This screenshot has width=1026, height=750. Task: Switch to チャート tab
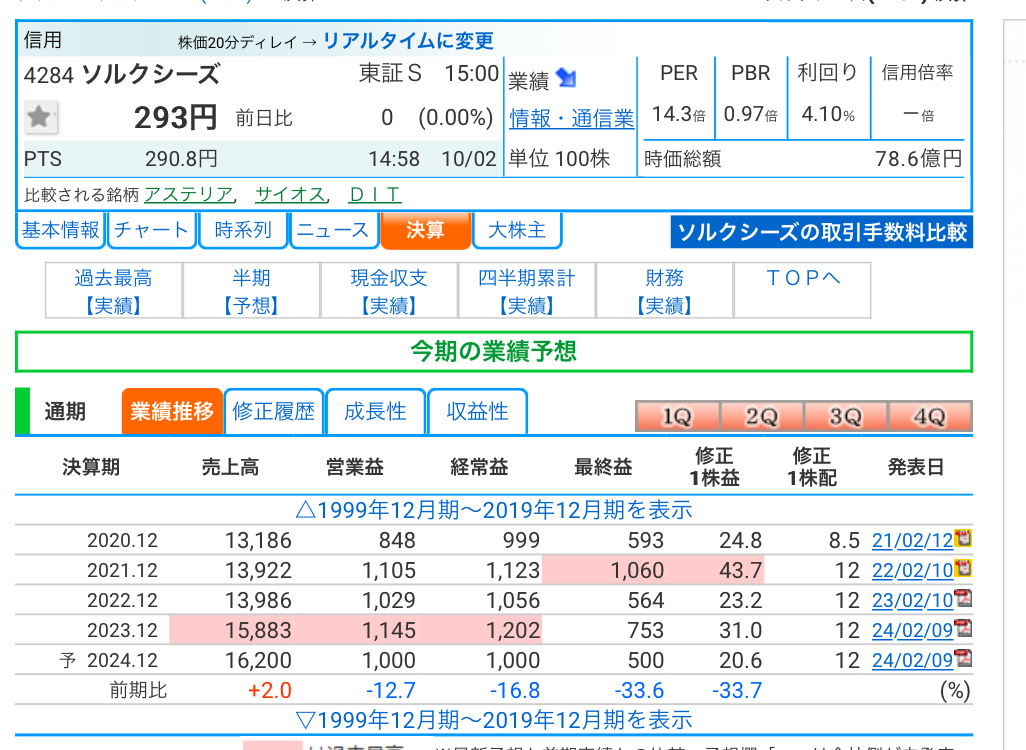coord(151,230)
